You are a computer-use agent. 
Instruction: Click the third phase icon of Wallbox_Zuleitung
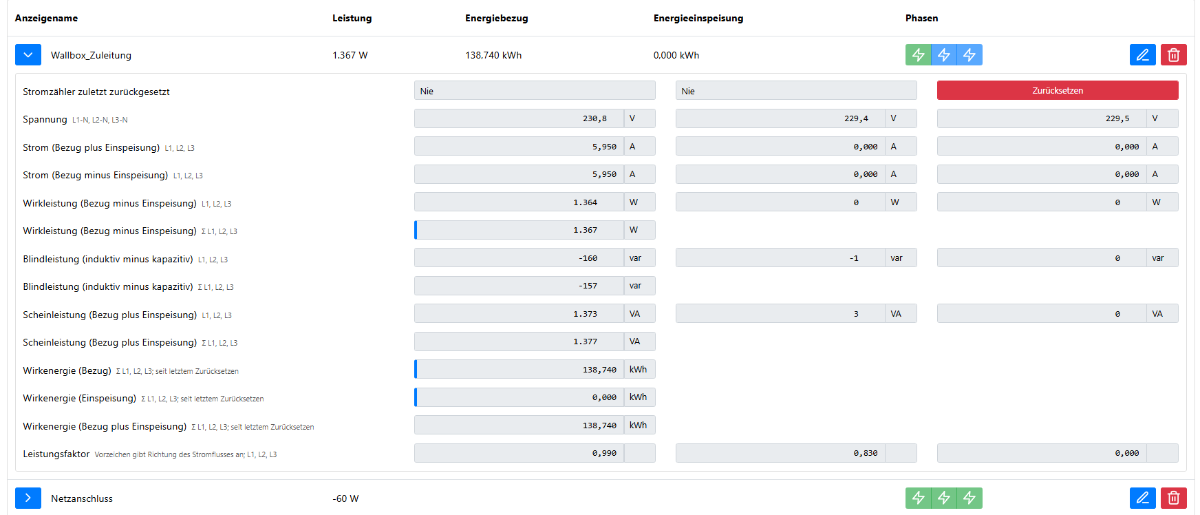970,55
